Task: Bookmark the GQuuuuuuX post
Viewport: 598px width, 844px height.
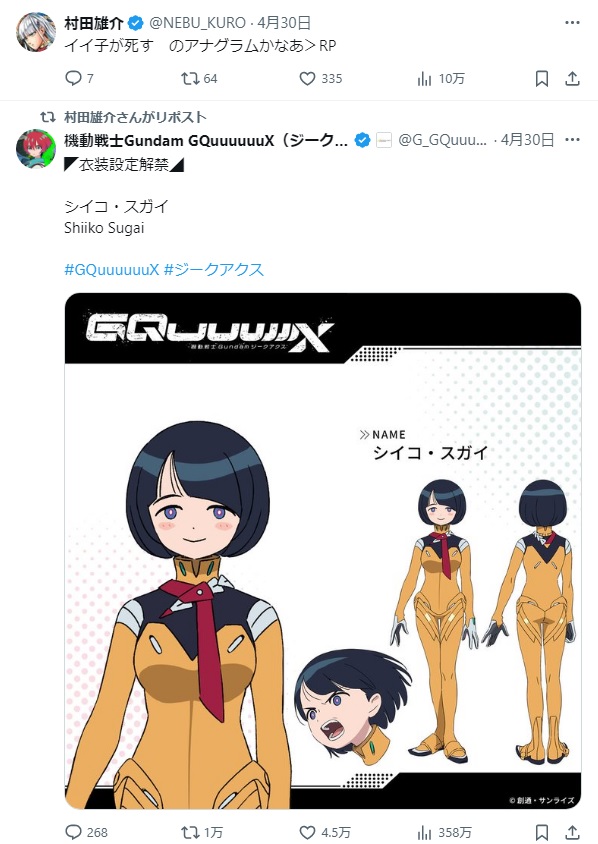Action: [x=541, y=832]
